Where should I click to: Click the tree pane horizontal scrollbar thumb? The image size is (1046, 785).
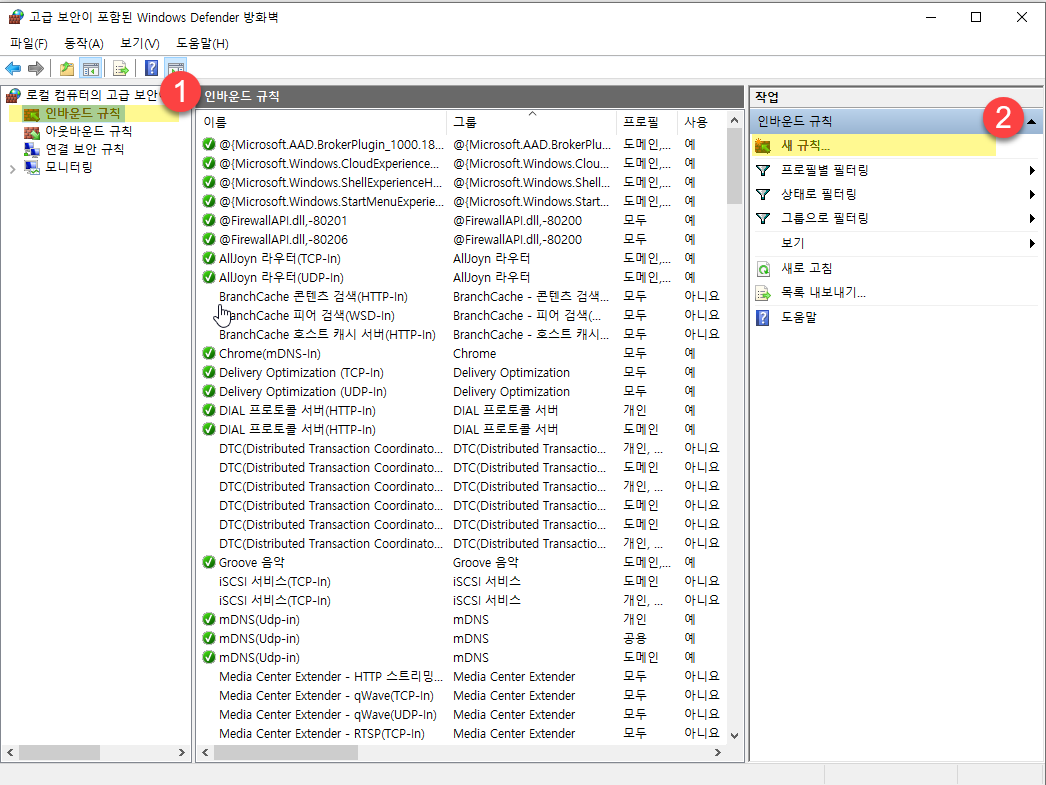point(59,752)
